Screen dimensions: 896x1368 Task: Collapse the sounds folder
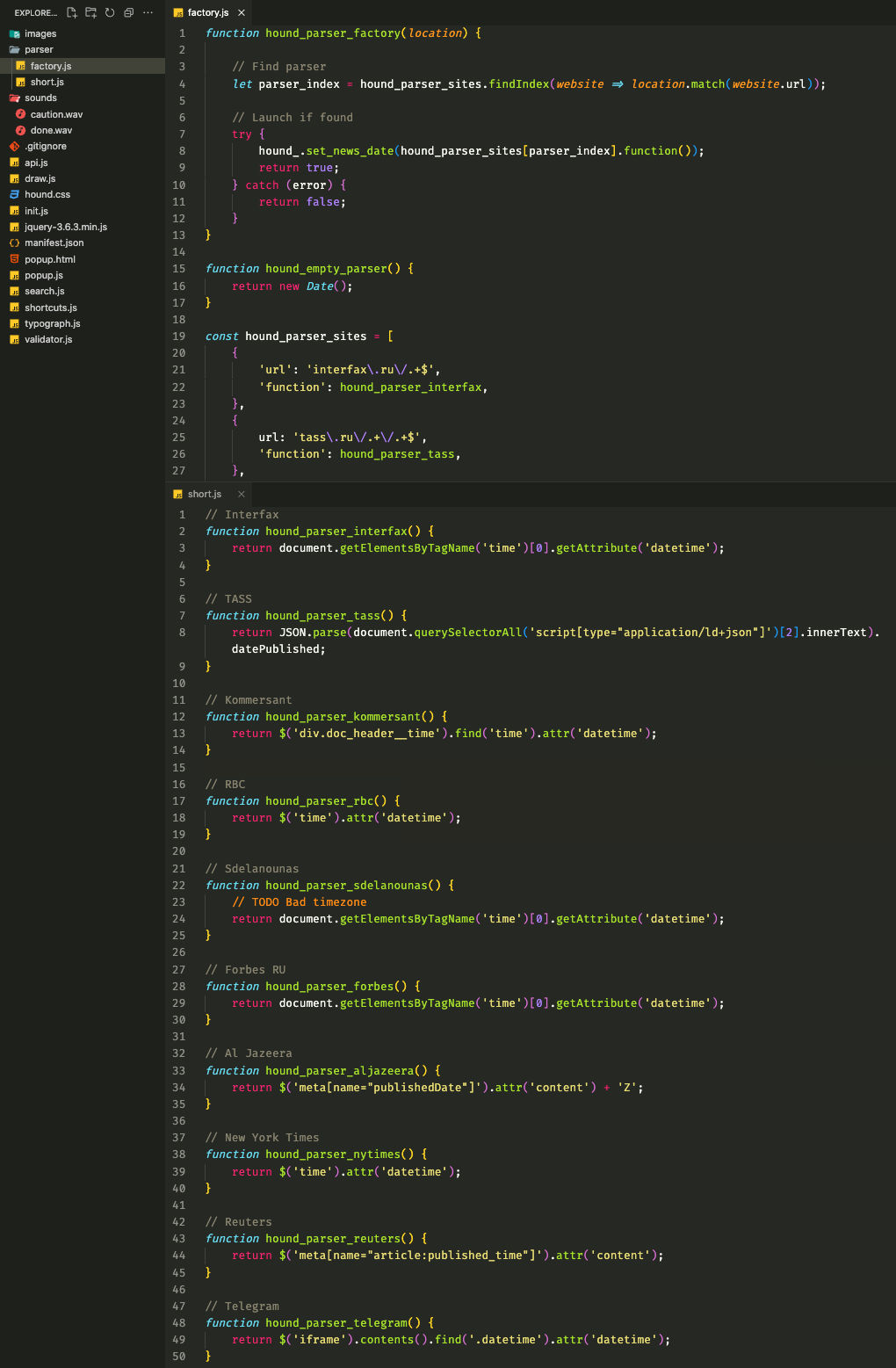(x=83, y=98)
